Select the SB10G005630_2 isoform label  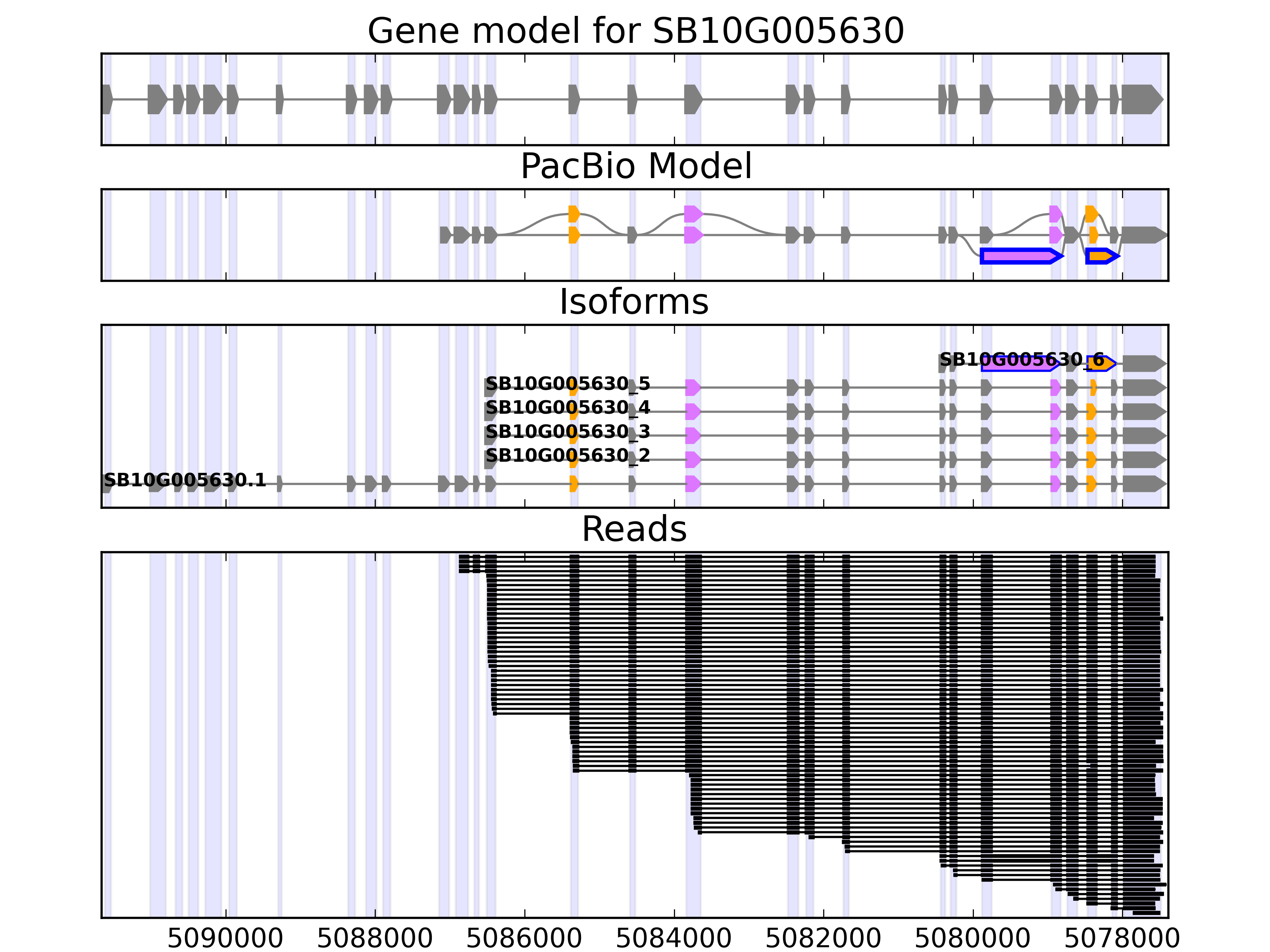(568, 456)
